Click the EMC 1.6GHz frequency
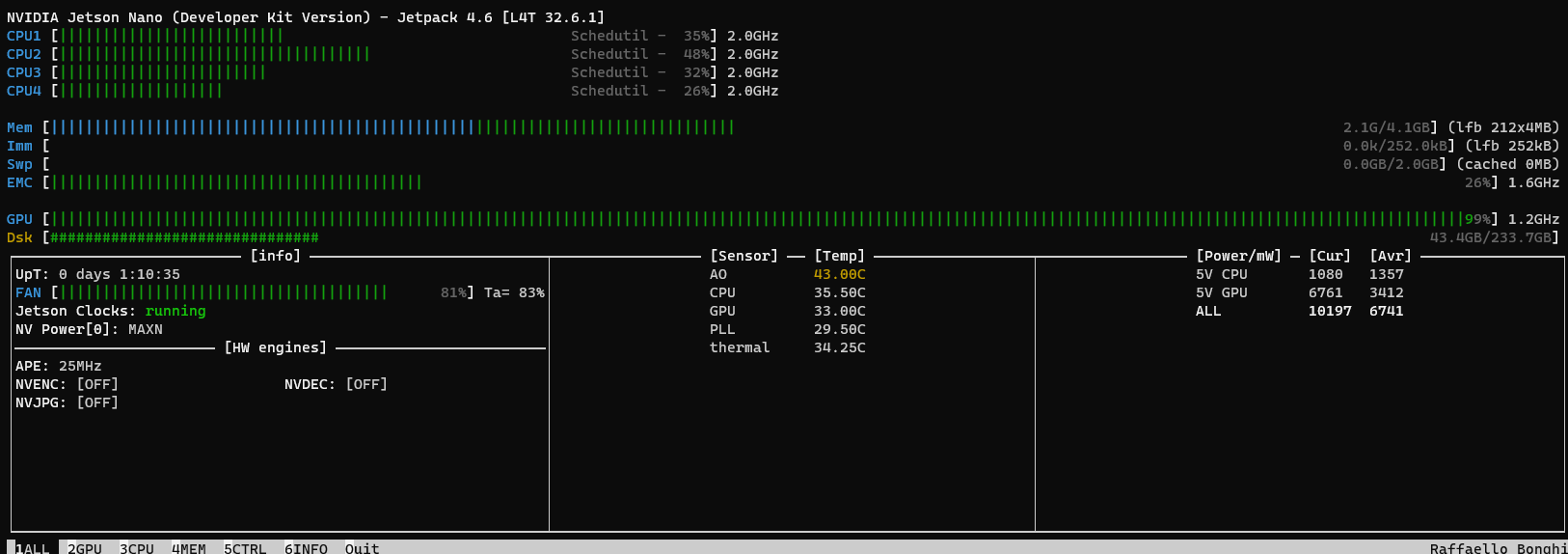The image size is (1568, 554). [1533, 182]
